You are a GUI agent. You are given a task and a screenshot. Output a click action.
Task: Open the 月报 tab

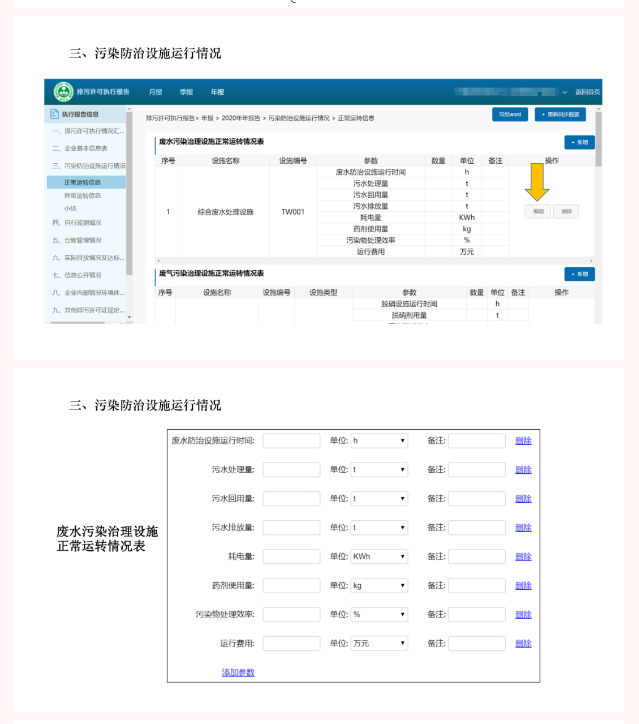coord(155,92)
